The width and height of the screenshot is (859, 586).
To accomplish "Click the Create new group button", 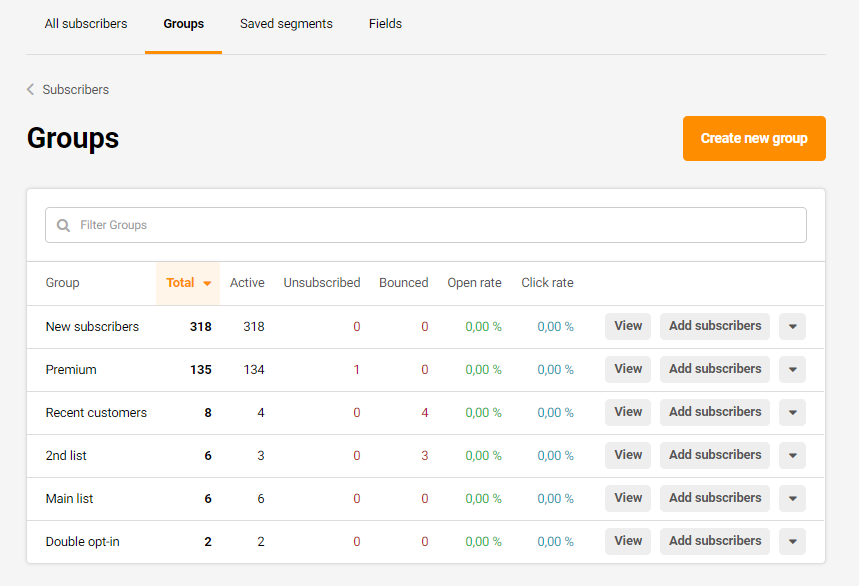I will (x=754, y=138).
